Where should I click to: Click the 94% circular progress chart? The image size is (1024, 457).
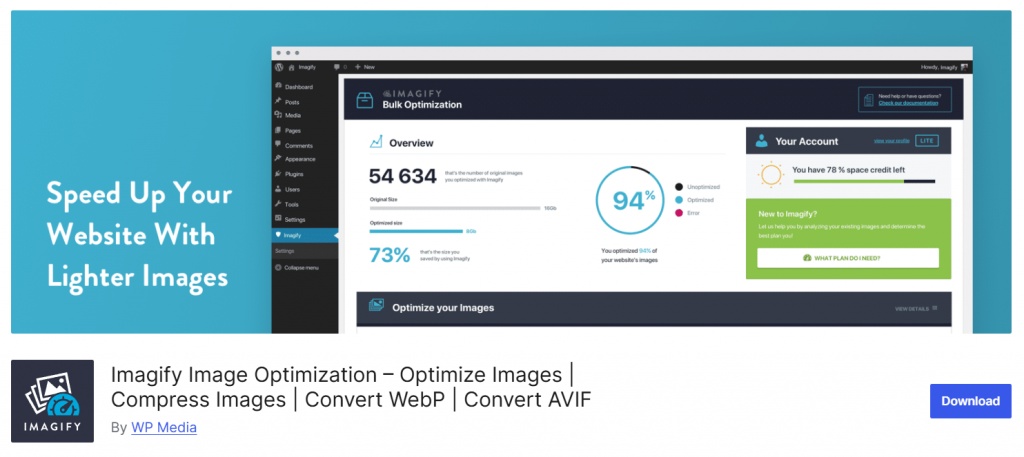pyautogui.click(x=628, y=200)
